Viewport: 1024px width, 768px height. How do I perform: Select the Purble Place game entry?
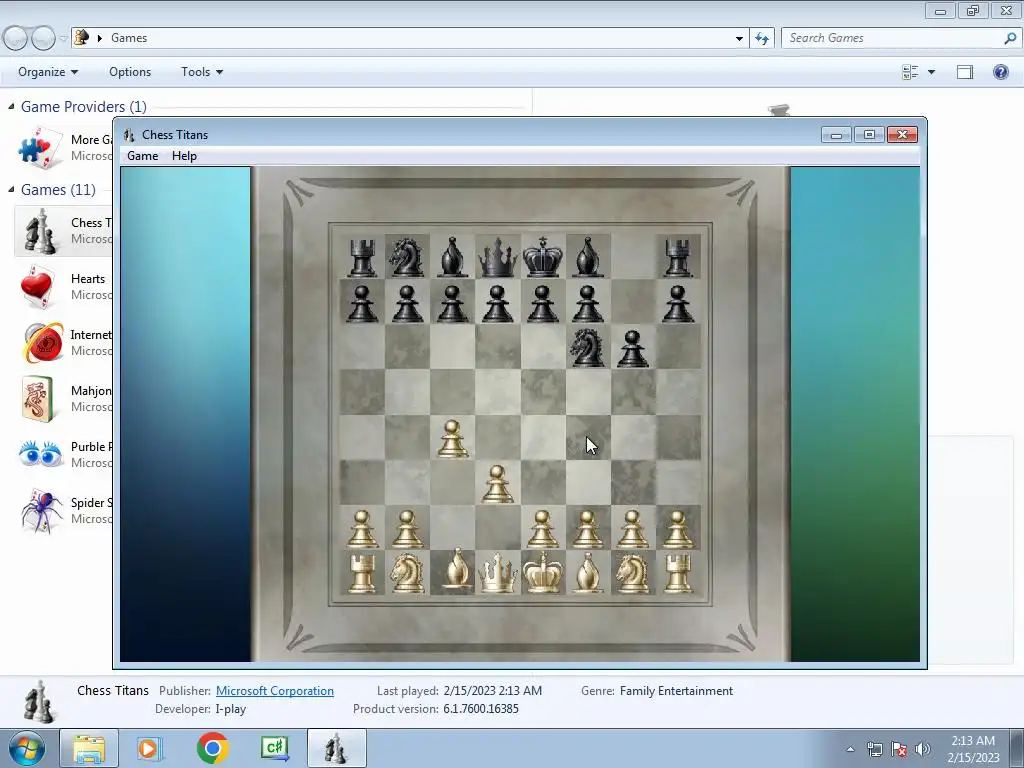tap(63, 455)
